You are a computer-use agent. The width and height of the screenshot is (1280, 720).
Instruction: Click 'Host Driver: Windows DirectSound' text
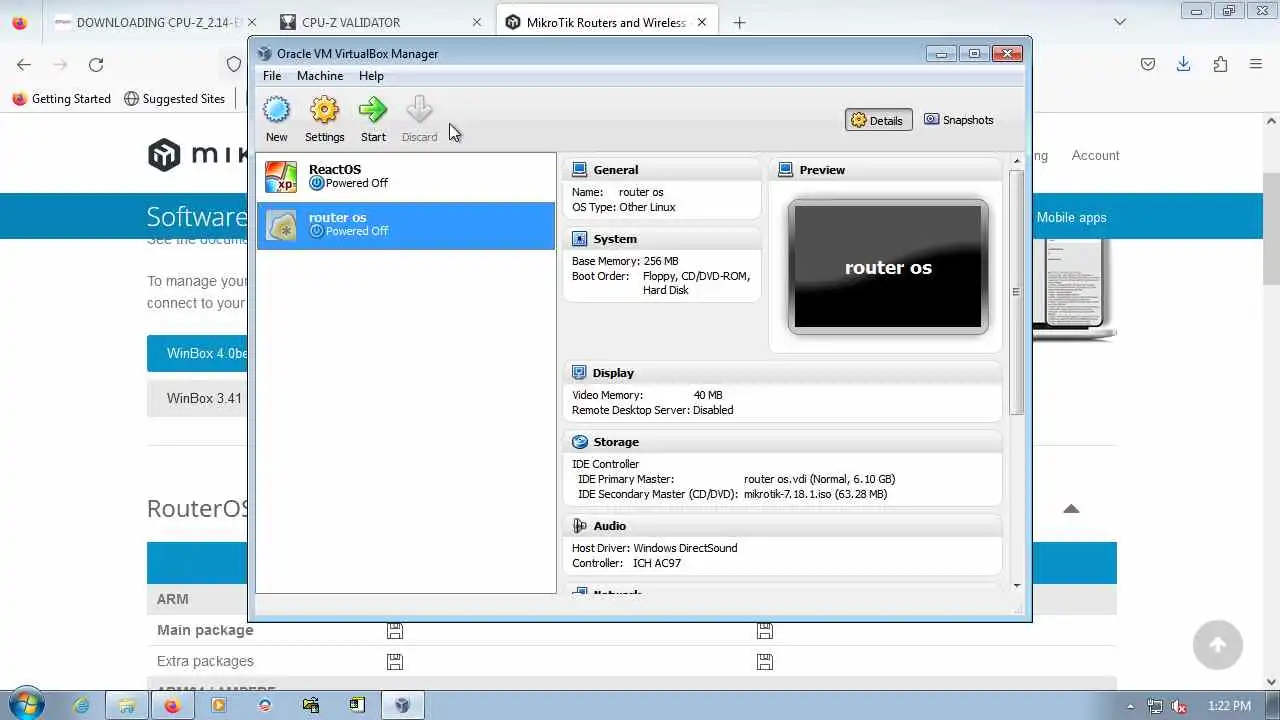pos(654,548)
